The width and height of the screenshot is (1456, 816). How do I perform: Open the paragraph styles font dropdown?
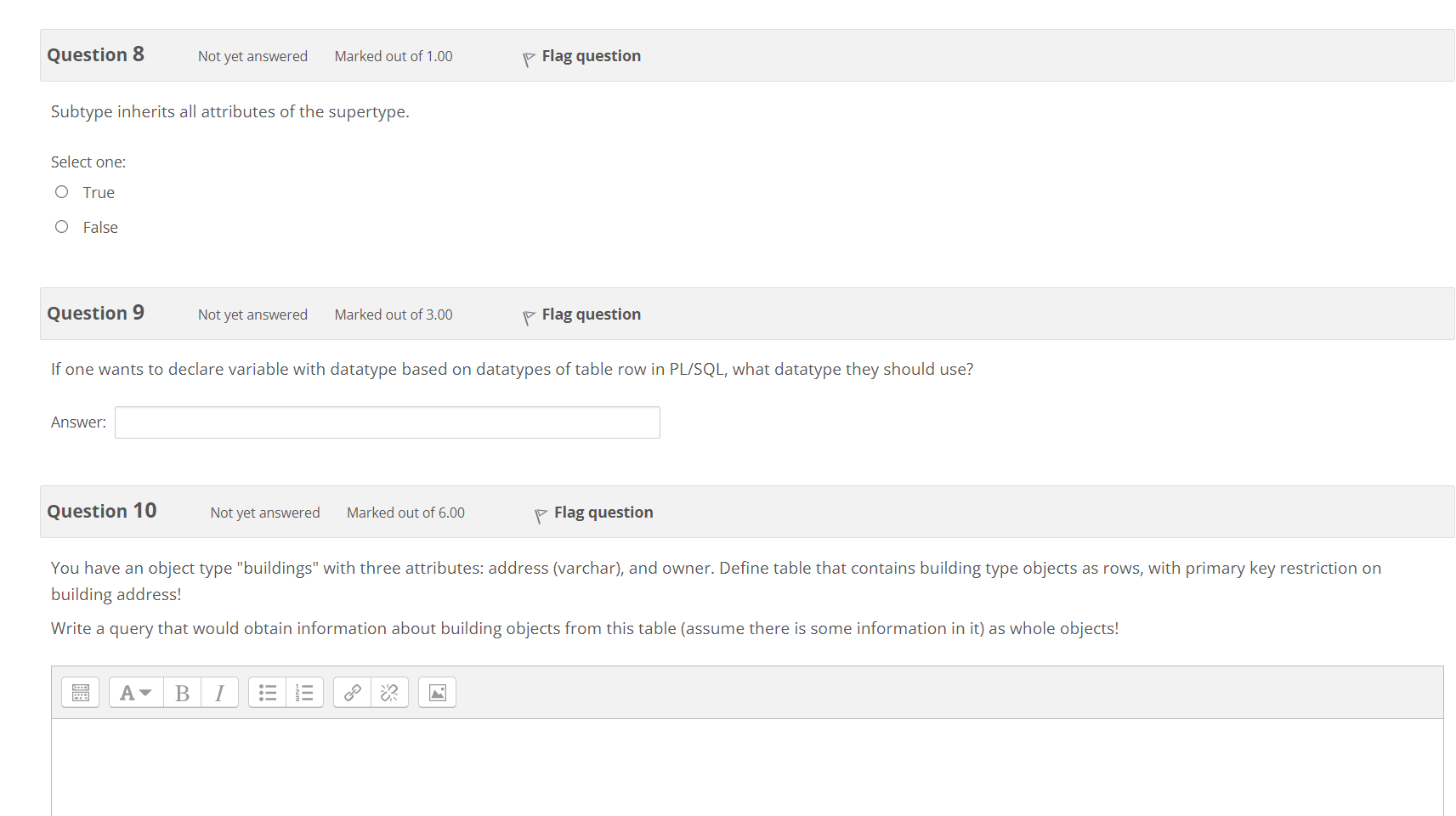(136, 693)
